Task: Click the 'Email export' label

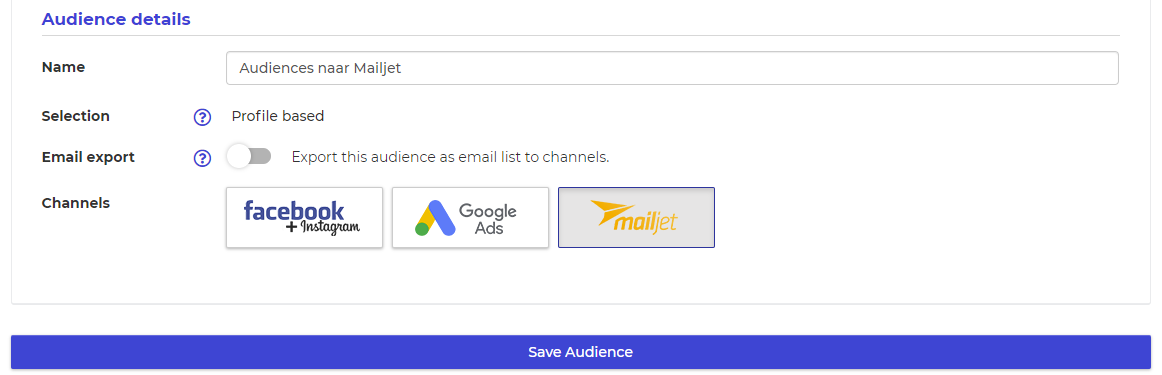Action: click(88, 157)
